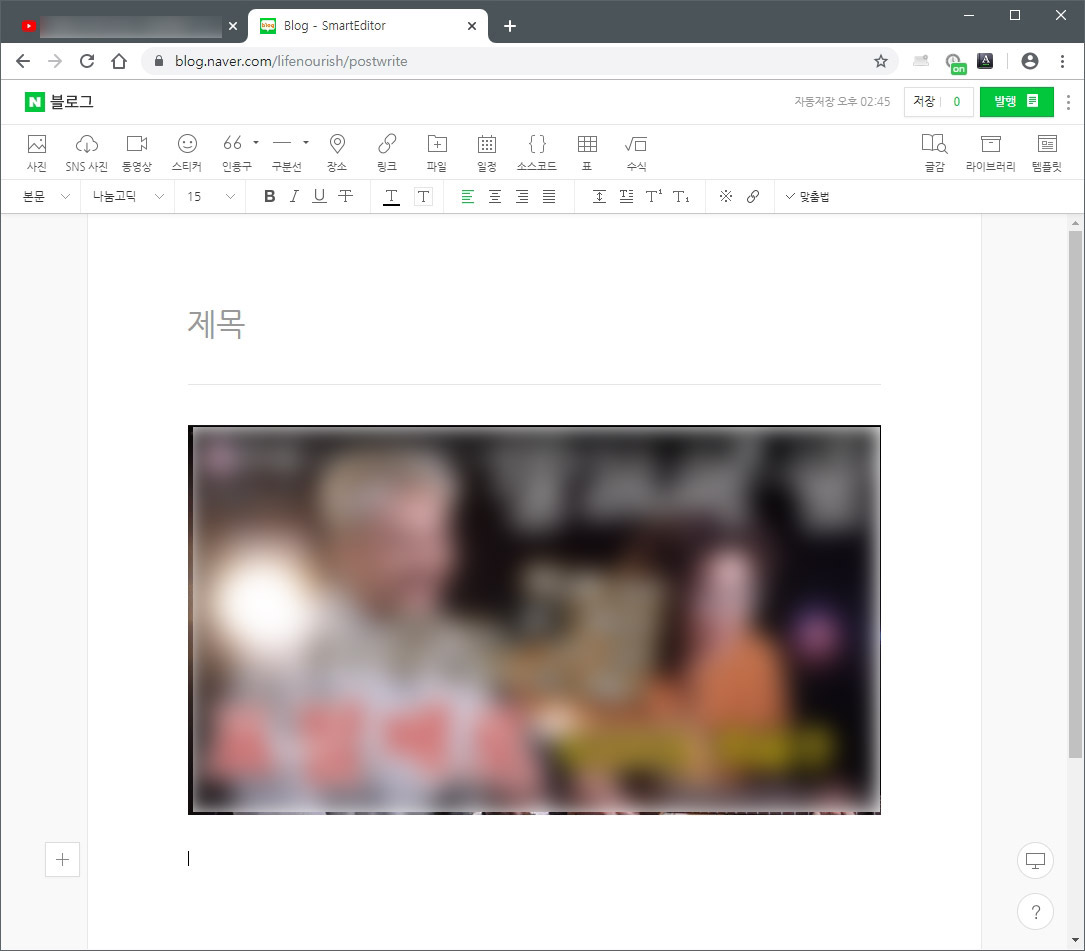The image size is (1085, 951).
Task: Open the 글감 material search
Action: point(934,152)
